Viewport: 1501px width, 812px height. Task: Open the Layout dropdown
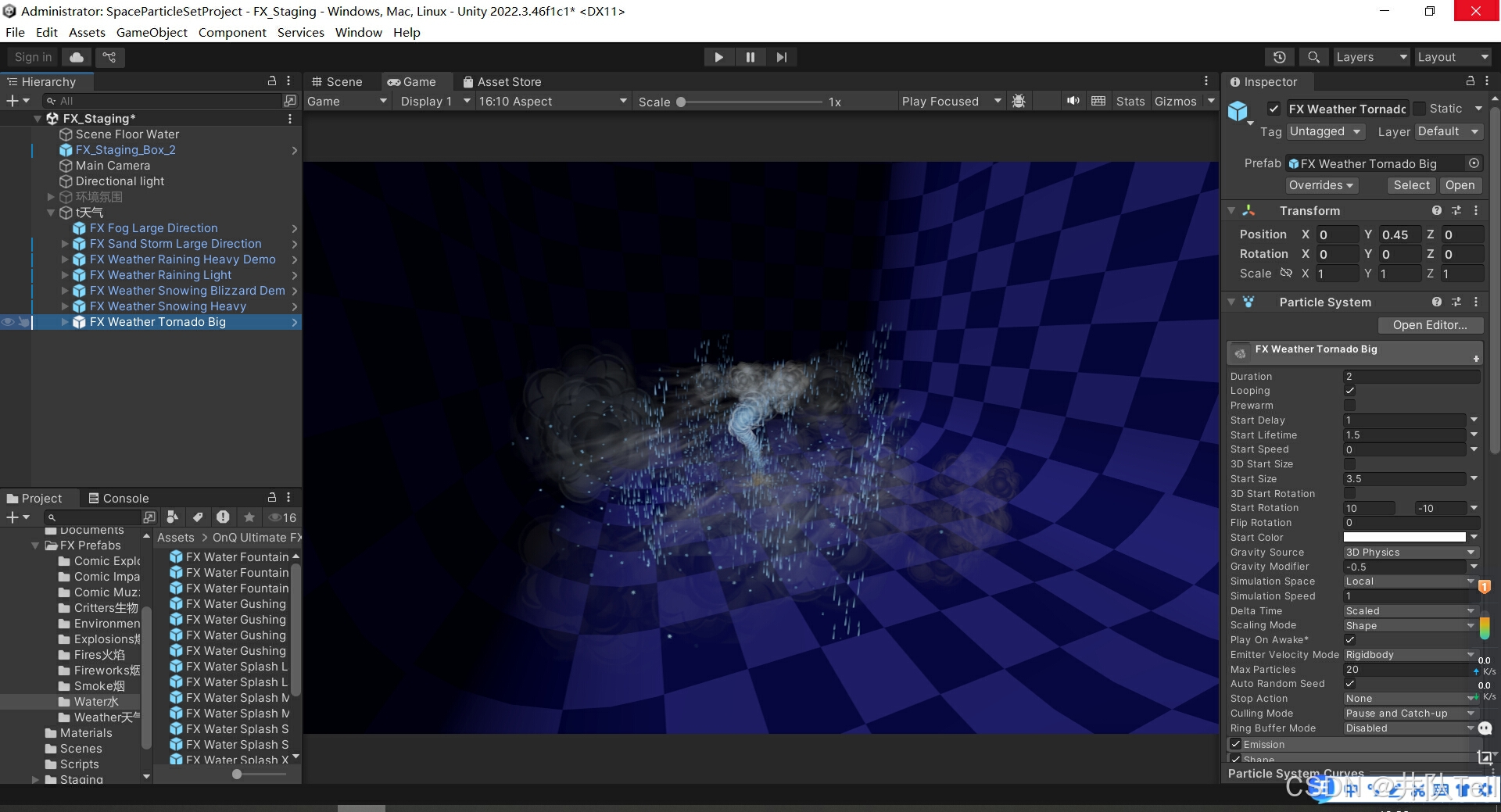coord(1453,57)
